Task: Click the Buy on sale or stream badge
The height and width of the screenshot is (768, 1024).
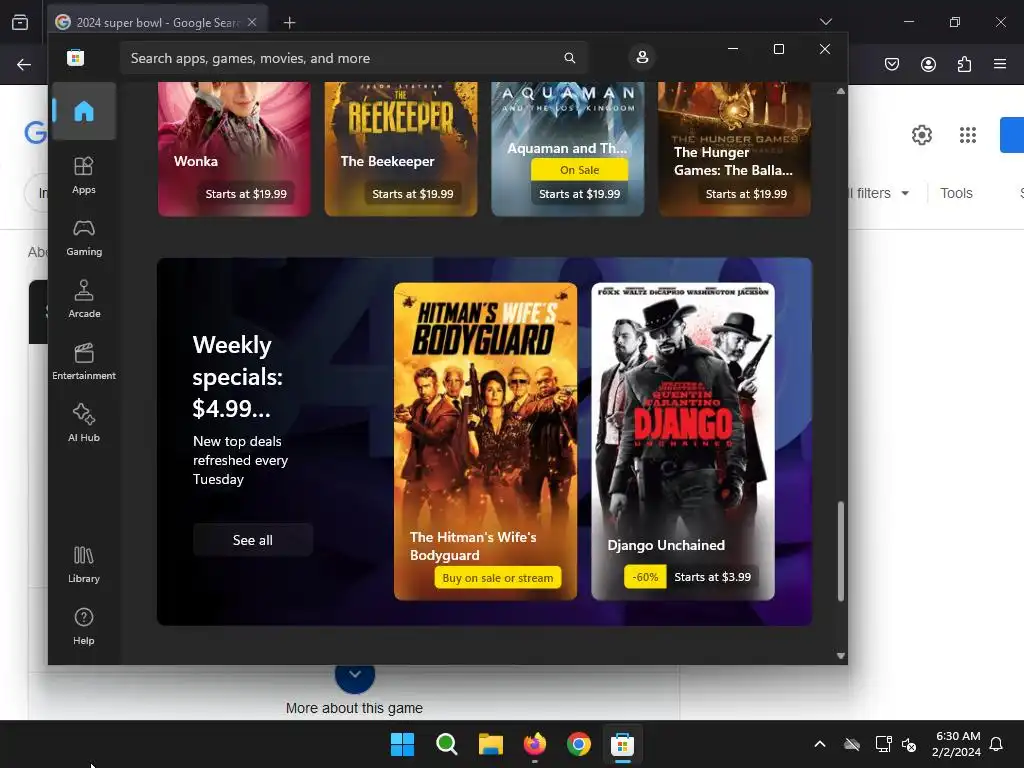Action: [498, 578]
